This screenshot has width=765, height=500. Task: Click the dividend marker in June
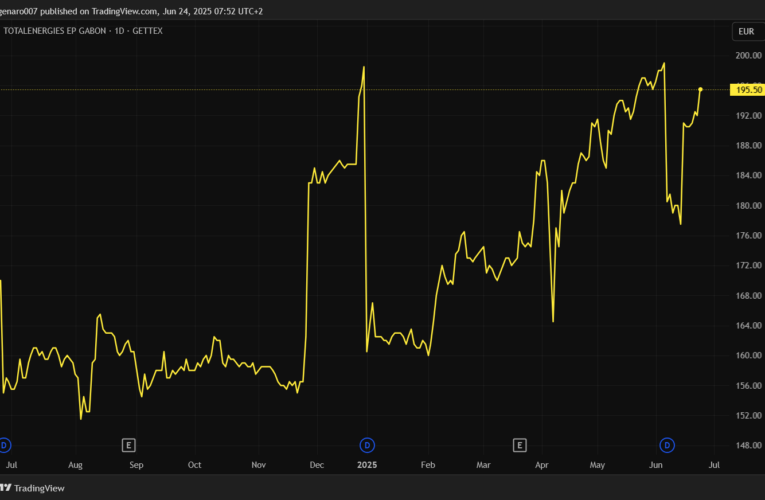tap(667, 445)
